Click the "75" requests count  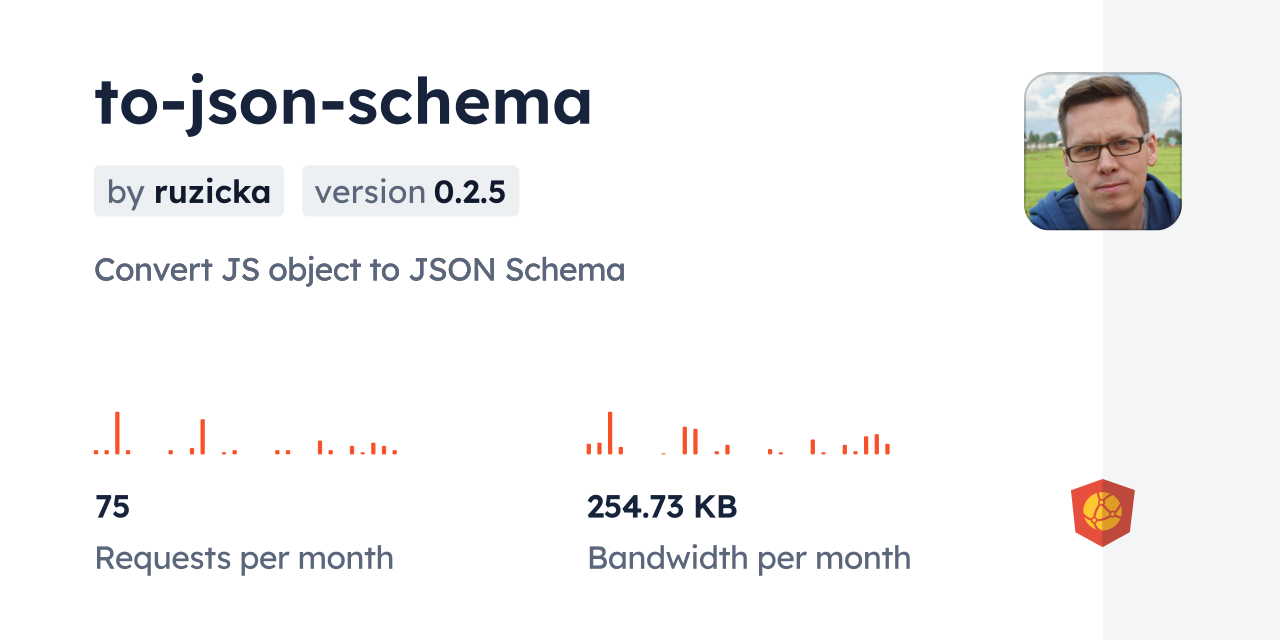coord(113,507)
